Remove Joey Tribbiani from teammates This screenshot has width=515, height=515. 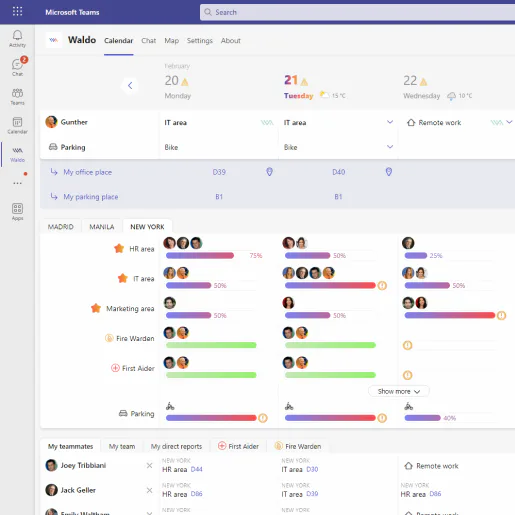coord(149,465)
